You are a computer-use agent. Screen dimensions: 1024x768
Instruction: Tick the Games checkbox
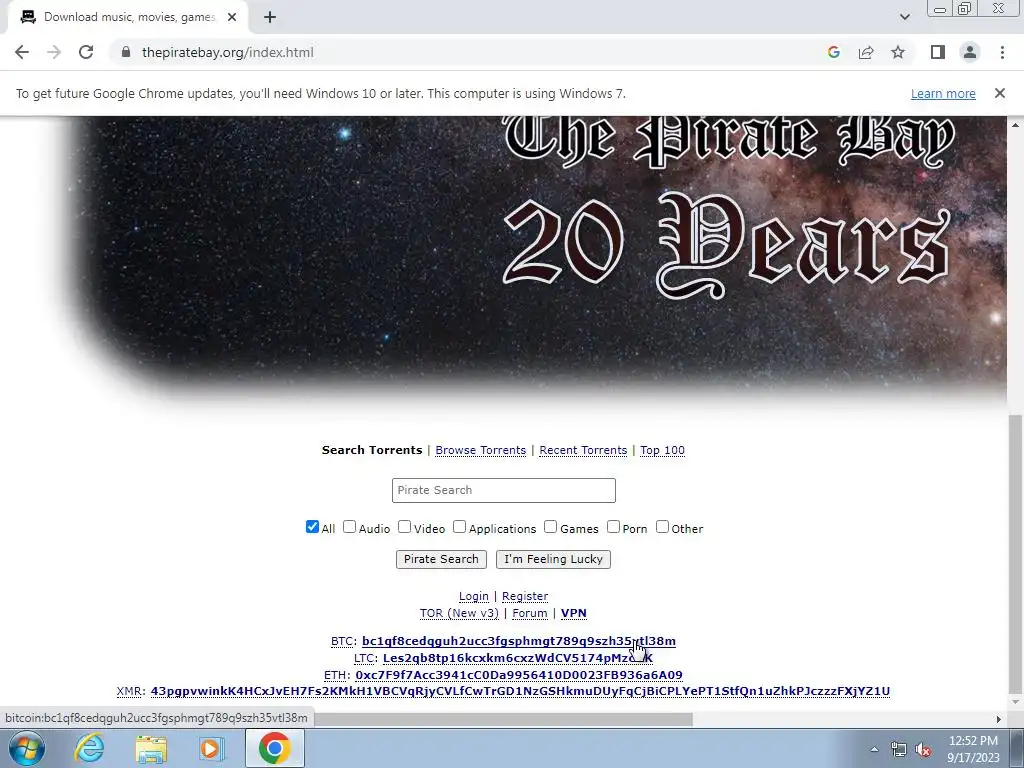[x=551, y=526]
